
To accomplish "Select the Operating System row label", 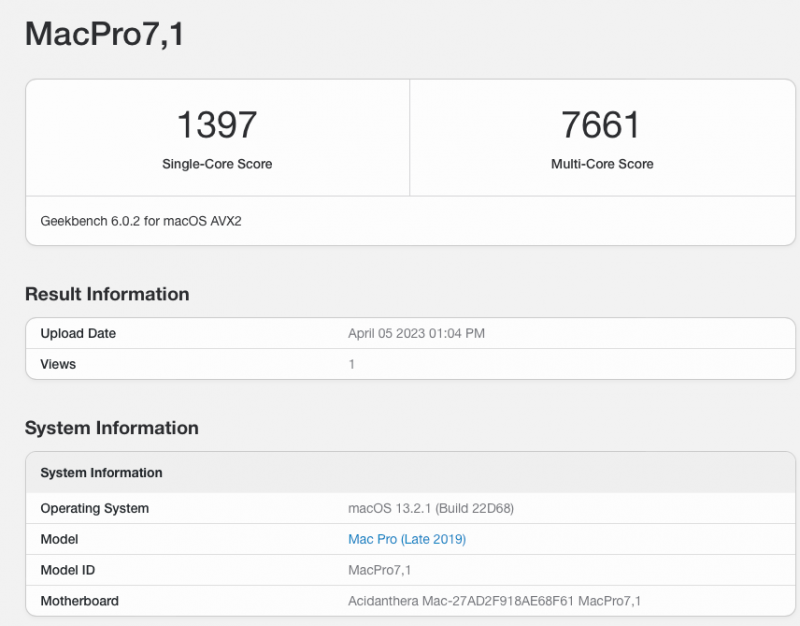I will (94, 508).
